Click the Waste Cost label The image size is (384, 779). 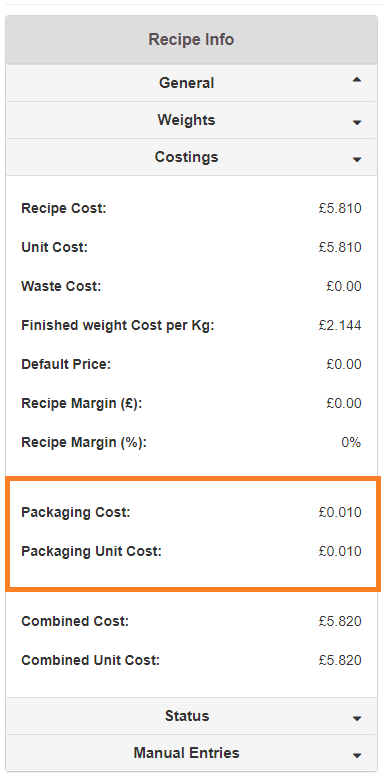pyautogui.click(x=61, y=287)
